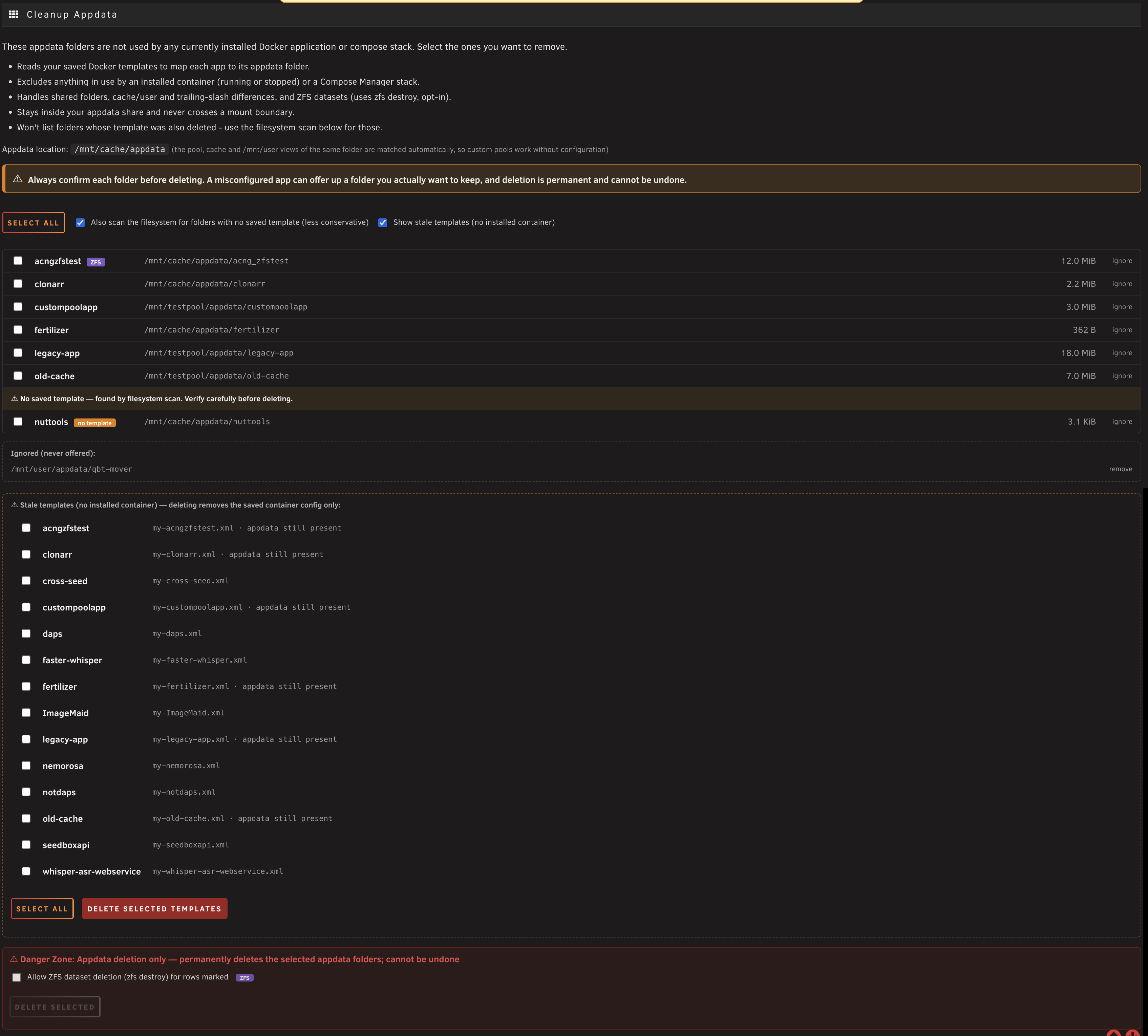This screenshot has width=1148, height=1036.
Task: Click the 3.1 KiB size value
Action: coord(1081,422)
